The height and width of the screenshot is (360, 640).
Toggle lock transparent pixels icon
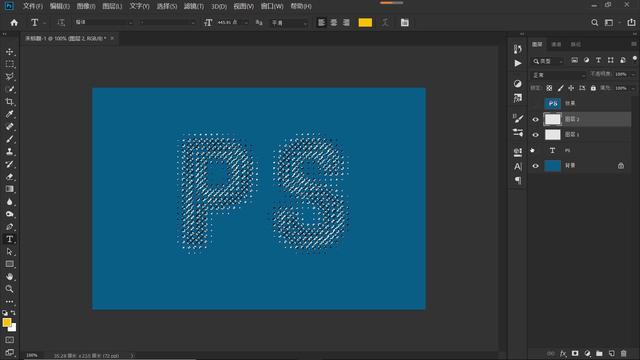click(549, 88)
